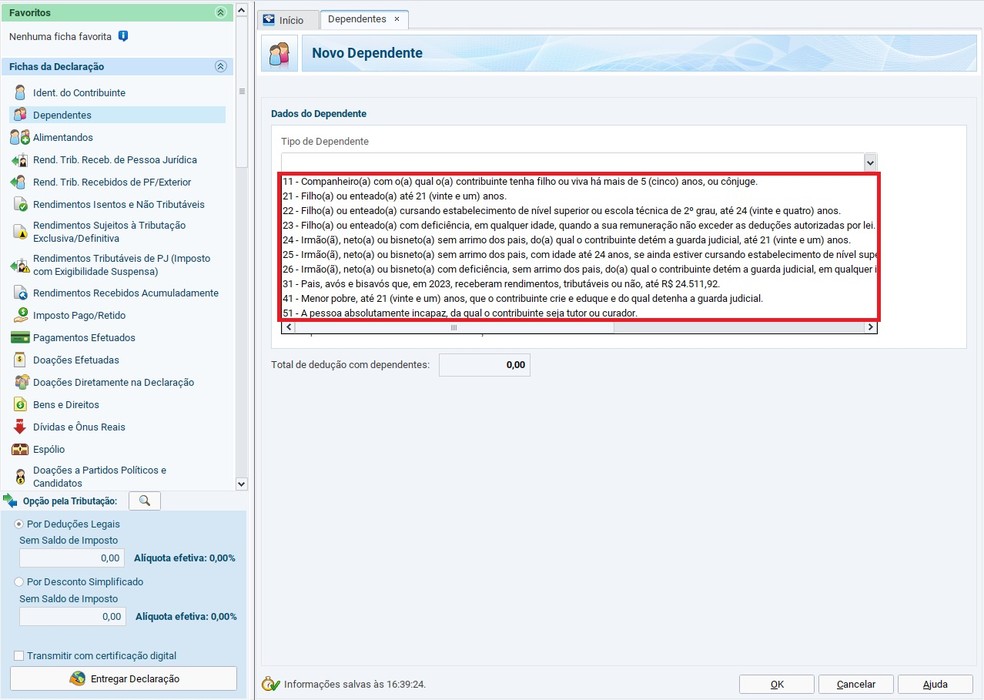984x700 pixels.
Task: Click the Bens e Direitos icon
Action: (x=20, y=405)
